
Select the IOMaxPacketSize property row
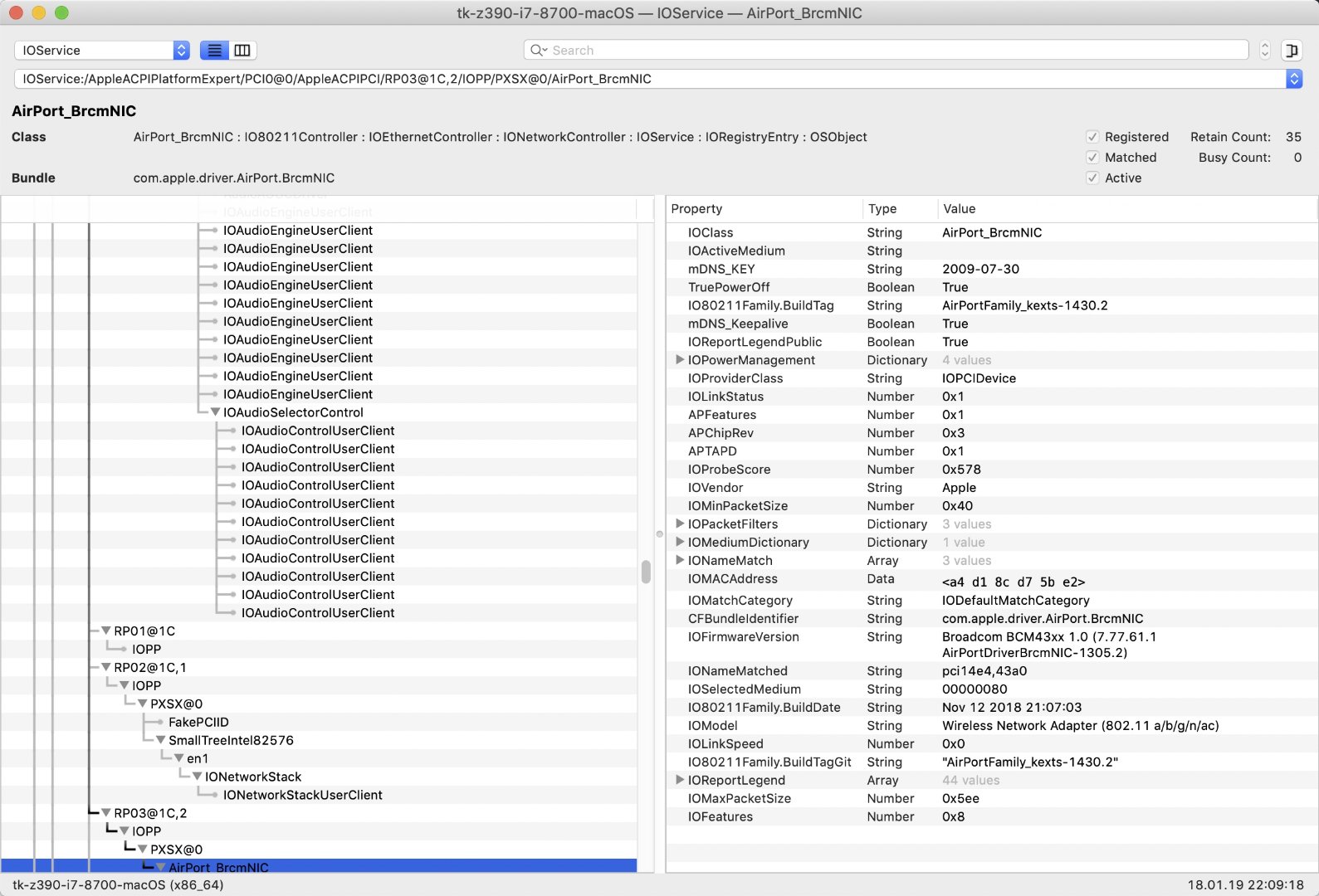(992, 799)
